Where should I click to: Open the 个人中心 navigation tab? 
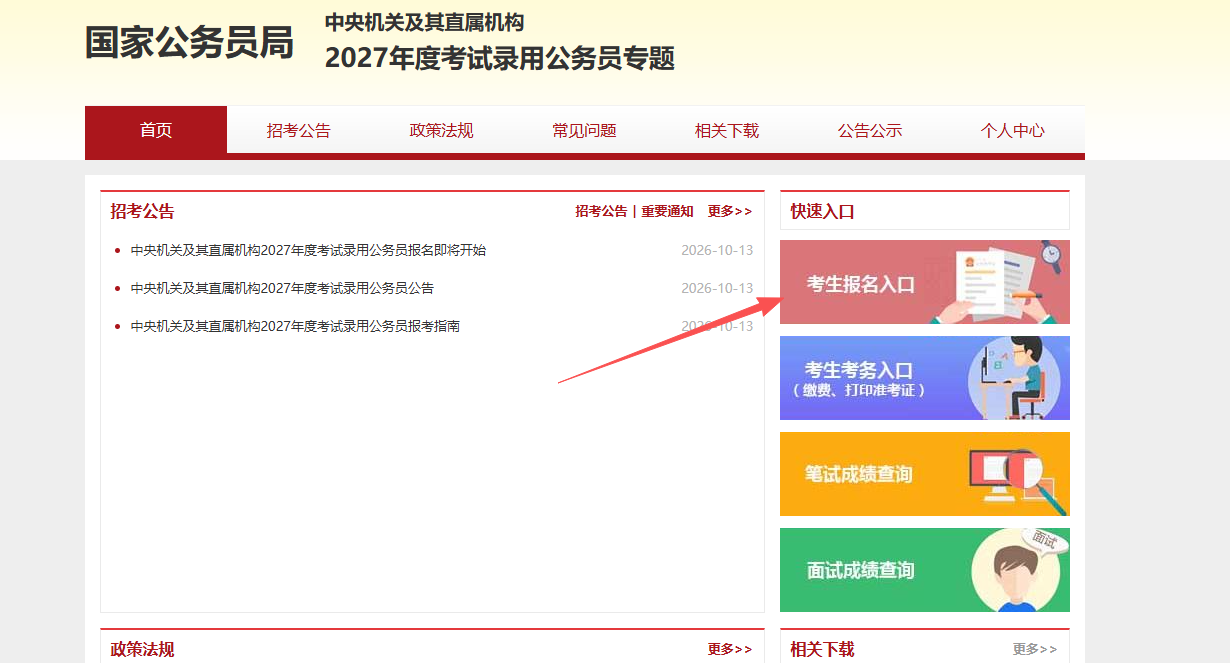[1013, 130]
